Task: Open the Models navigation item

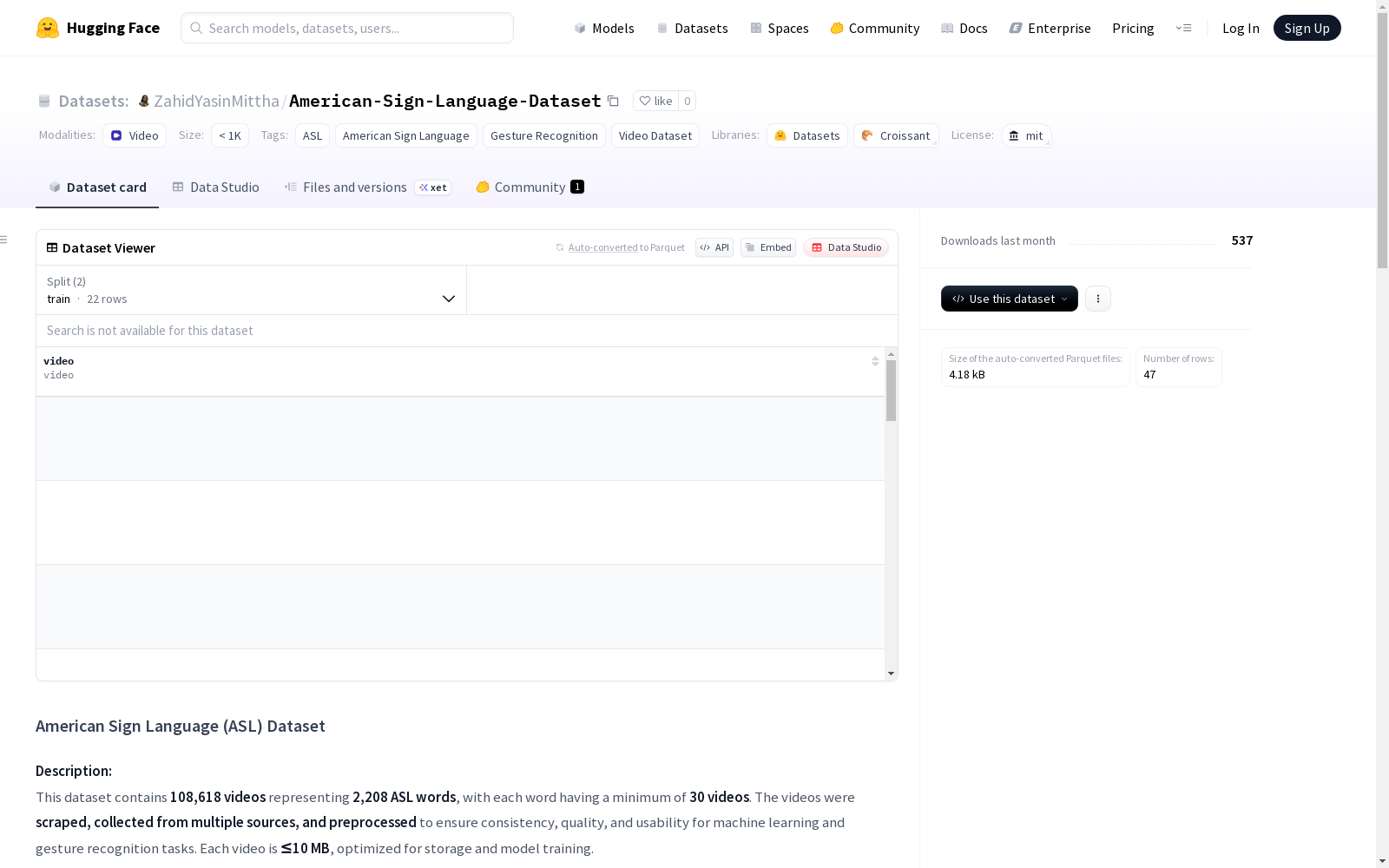Action: coord(604,28)
